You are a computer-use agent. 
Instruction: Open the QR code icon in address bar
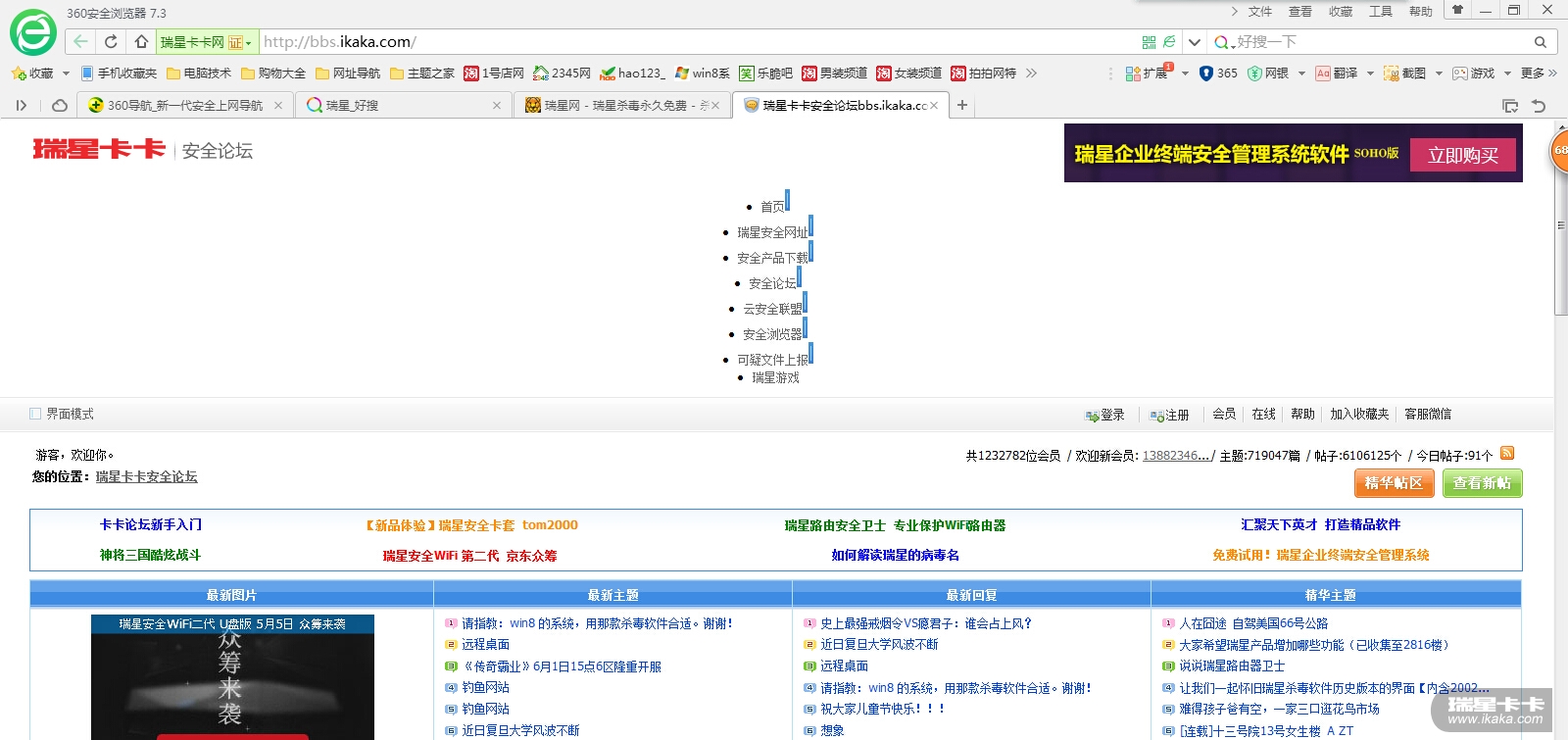[x=1149, y=42]
